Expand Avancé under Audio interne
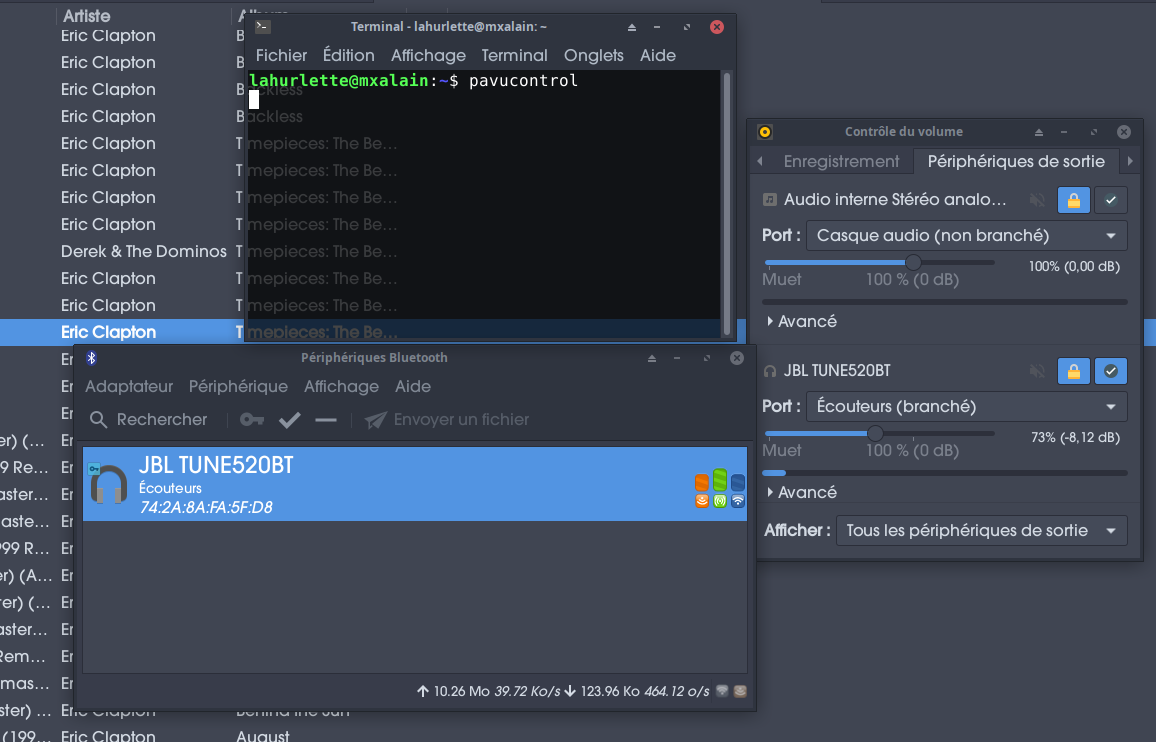The height and width of the screenshot is (742, 1156). coord(801,322)
